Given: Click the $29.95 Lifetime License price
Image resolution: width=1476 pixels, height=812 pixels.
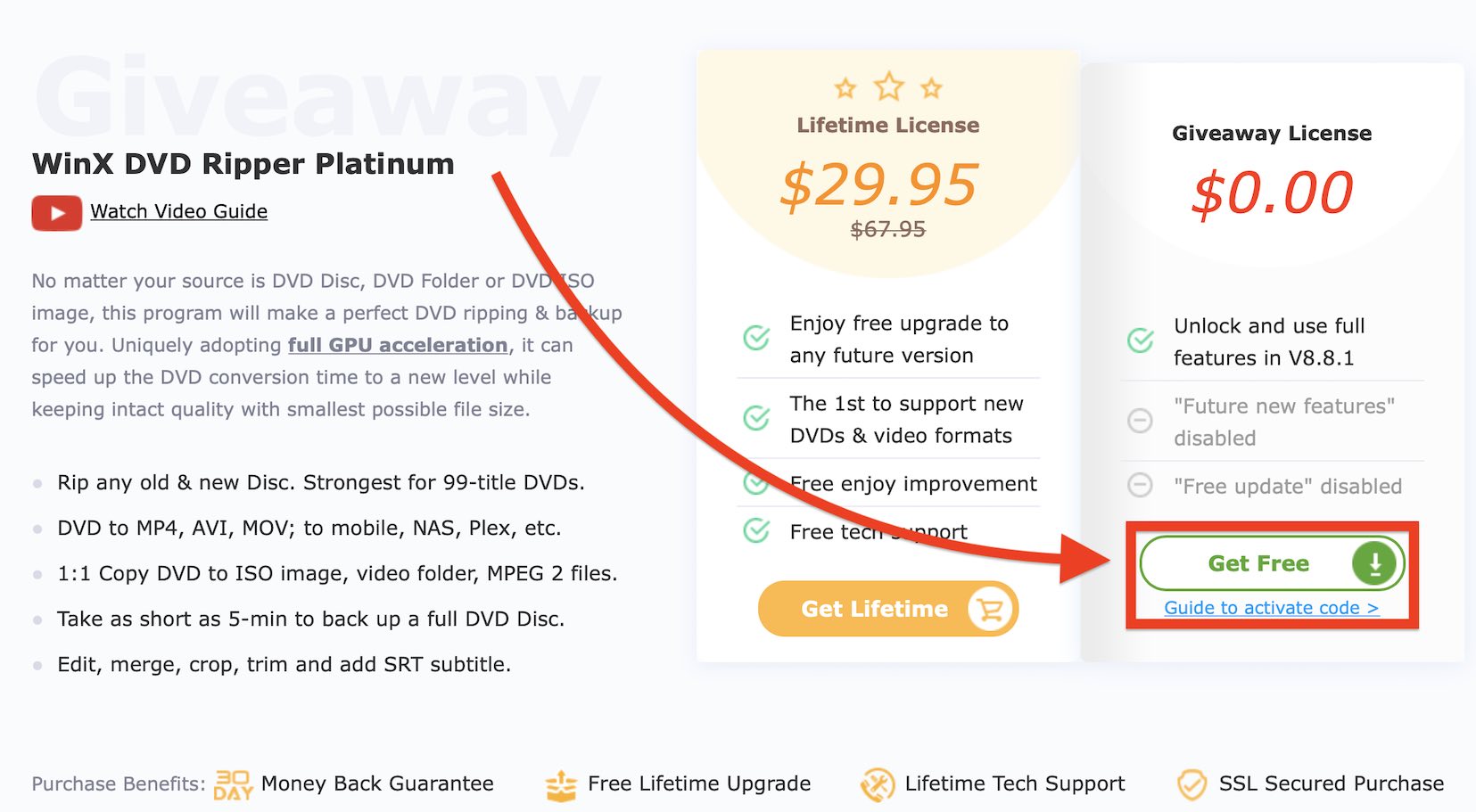Looking at the screenshot, I should (879, 185).
